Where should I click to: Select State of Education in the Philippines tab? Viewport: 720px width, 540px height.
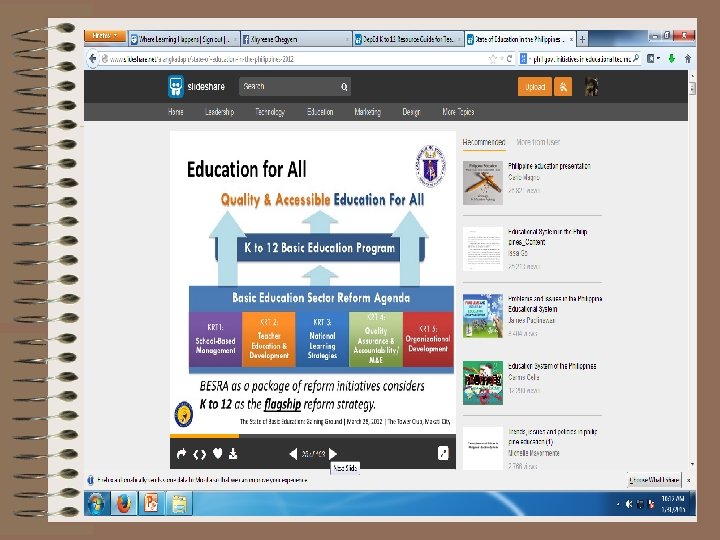point(520,39)
